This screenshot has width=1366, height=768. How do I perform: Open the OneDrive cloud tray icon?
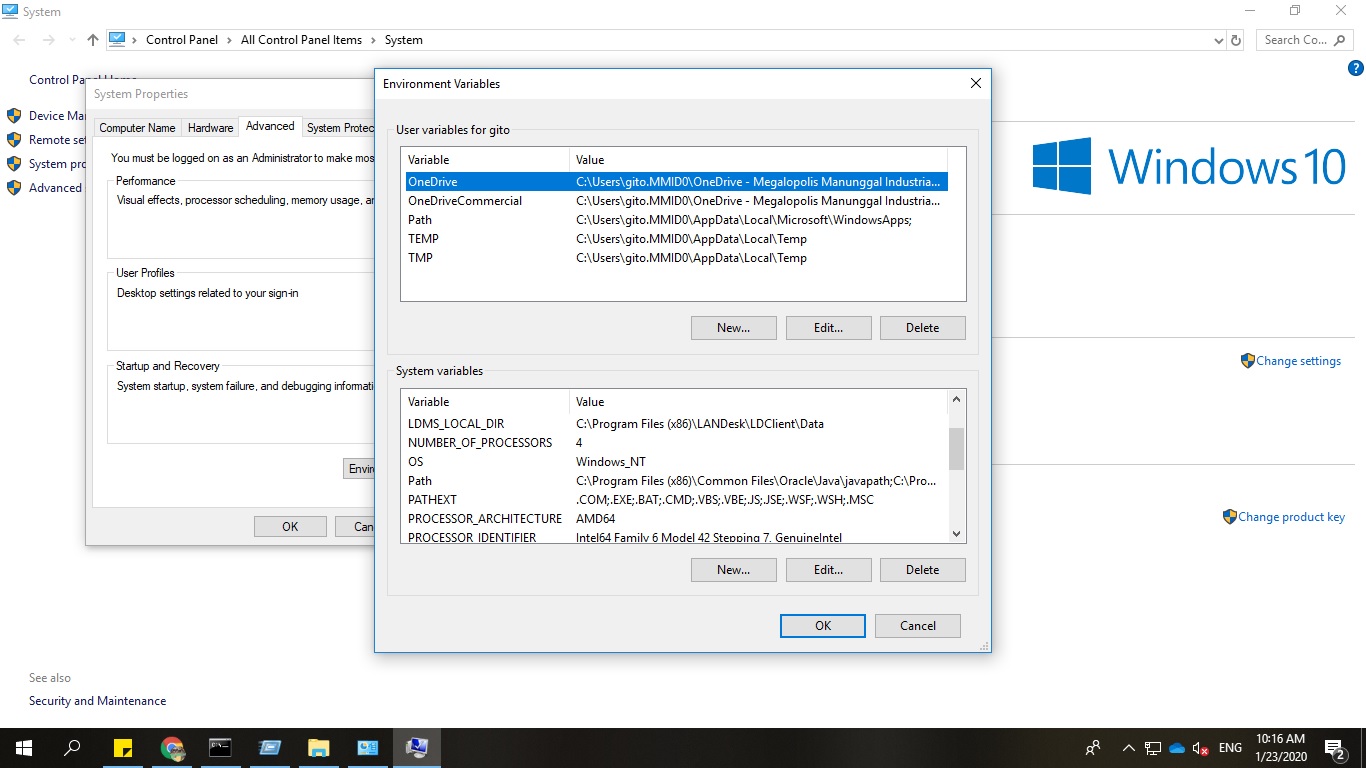(1177, 748)
